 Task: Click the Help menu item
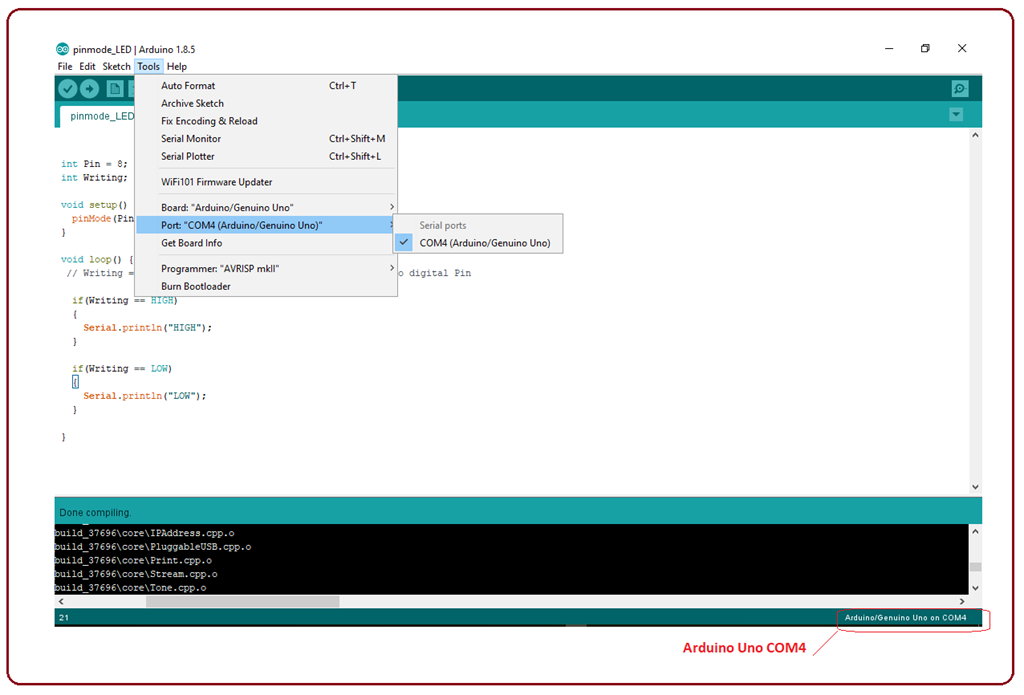coord(177,66)
